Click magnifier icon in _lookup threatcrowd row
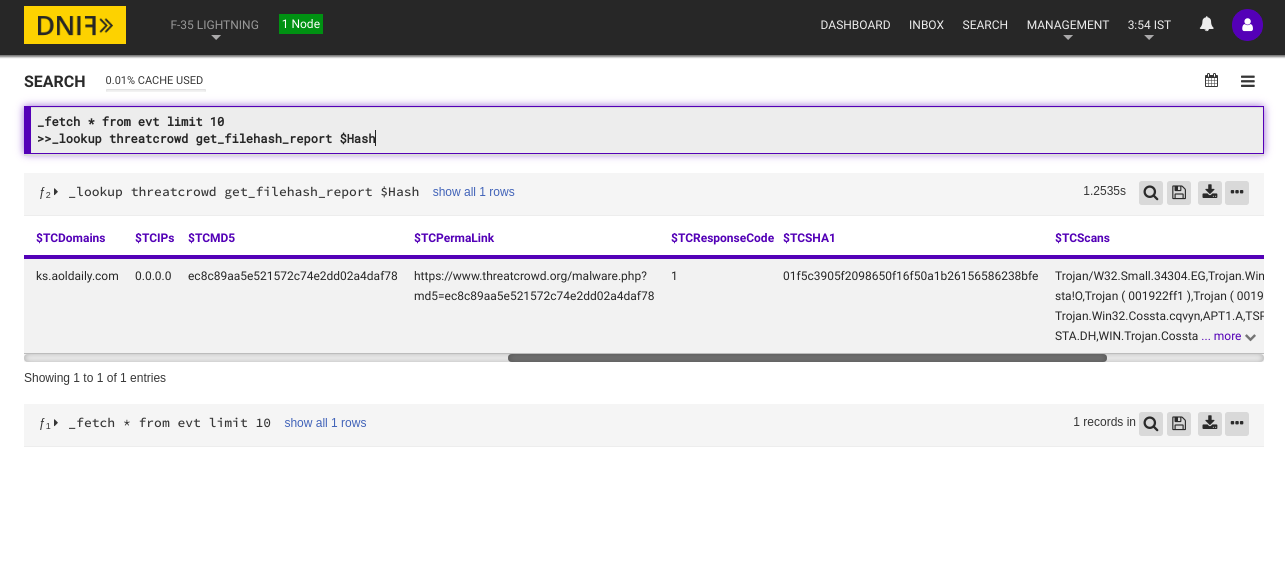This screenshot has width=1285, height=567. 1151,193
